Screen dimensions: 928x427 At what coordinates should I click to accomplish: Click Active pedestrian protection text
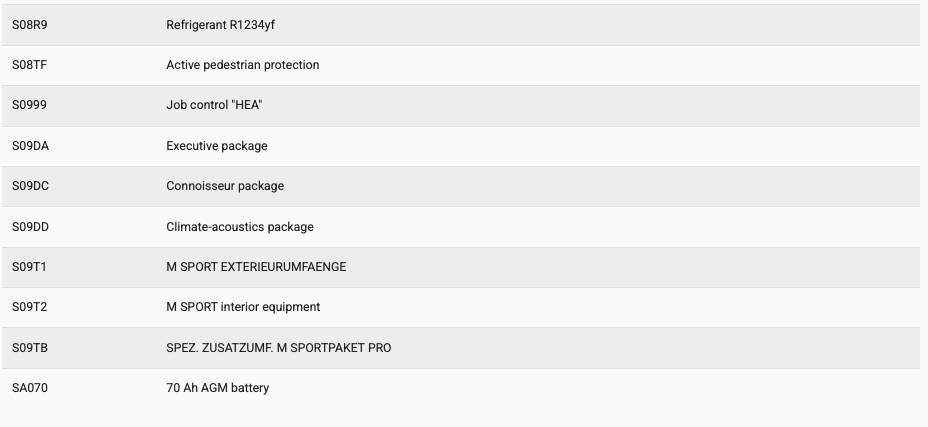click(x=243, y=65)
